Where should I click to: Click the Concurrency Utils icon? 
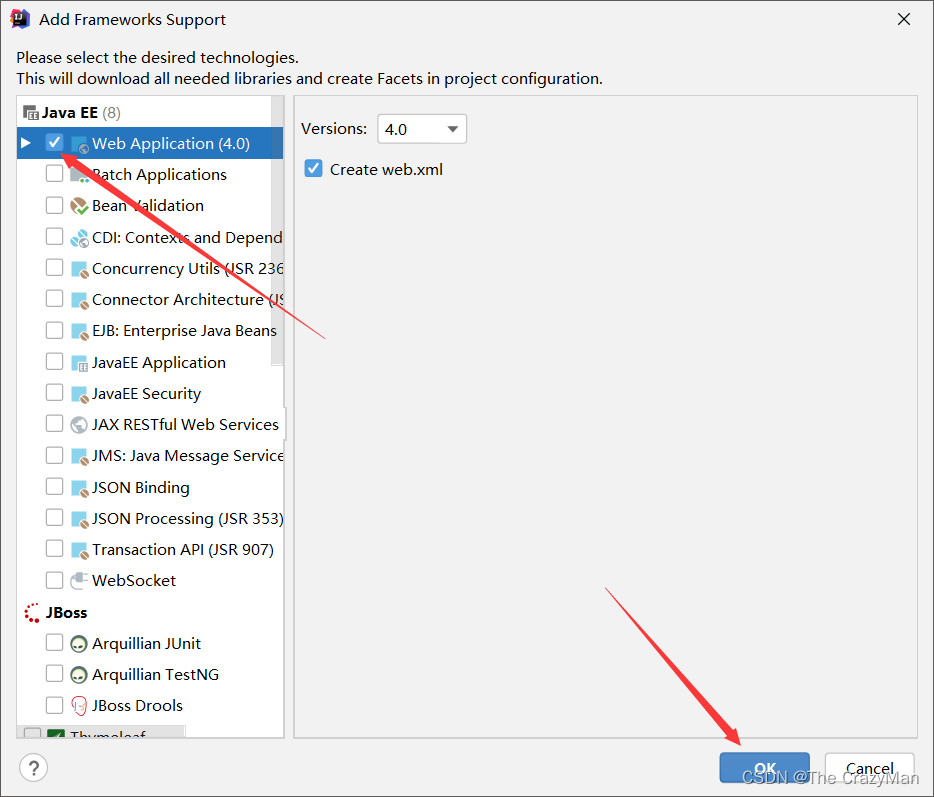pyautogui.click(x=79, y=269)
